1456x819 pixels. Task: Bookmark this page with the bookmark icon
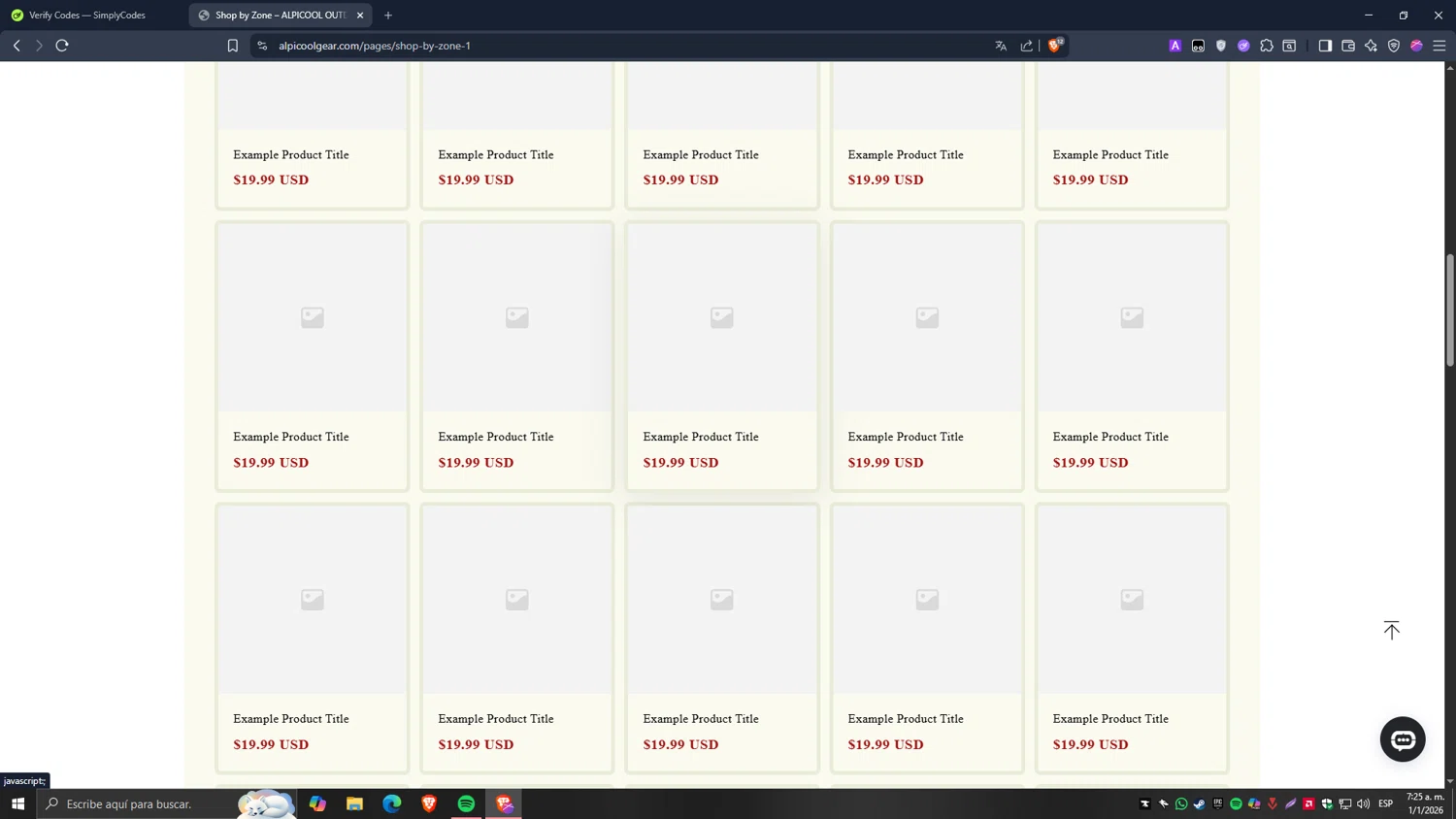233,46
